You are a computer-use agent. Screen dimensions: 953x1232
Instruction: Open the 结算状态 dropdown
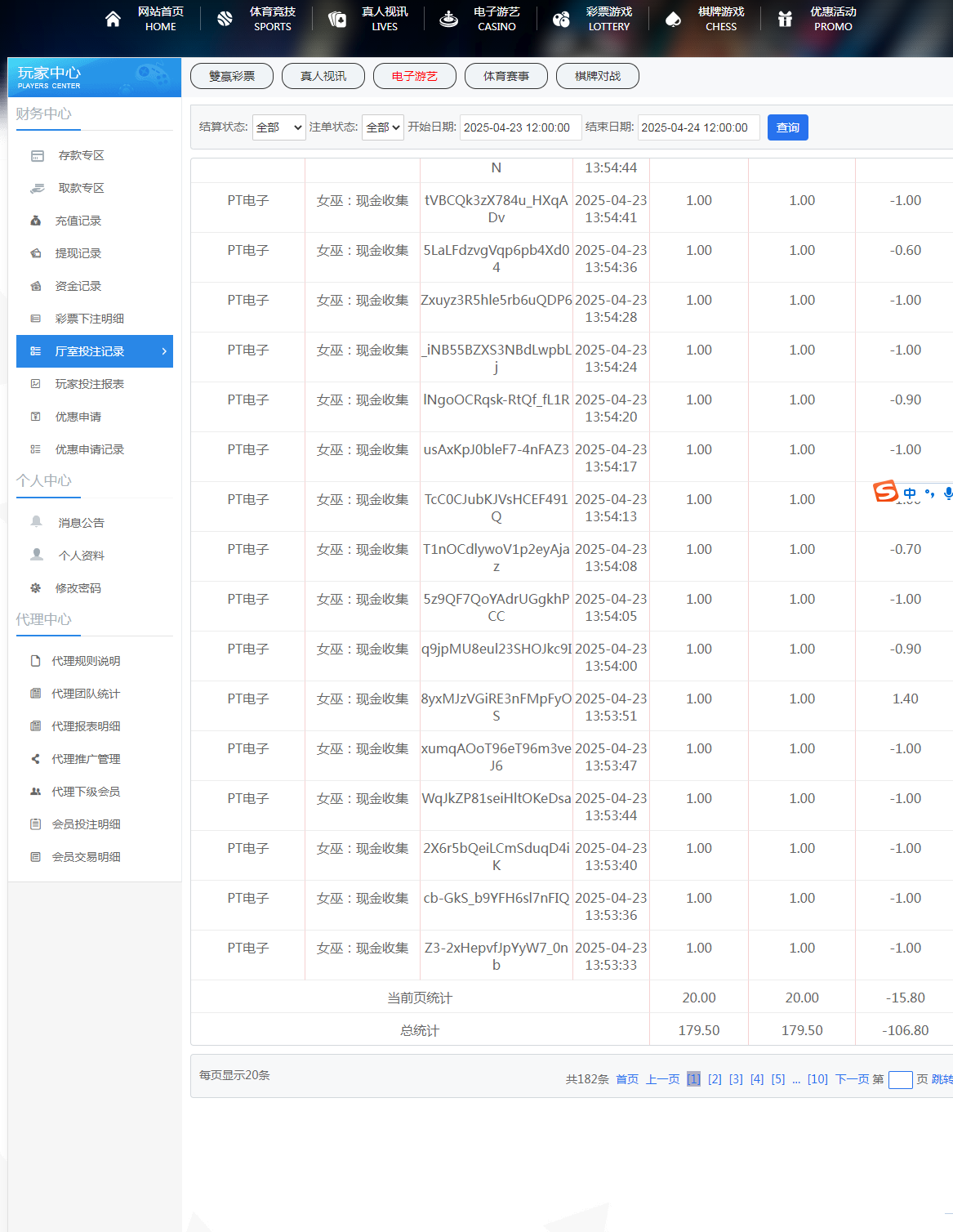click(x=278, y=127)
